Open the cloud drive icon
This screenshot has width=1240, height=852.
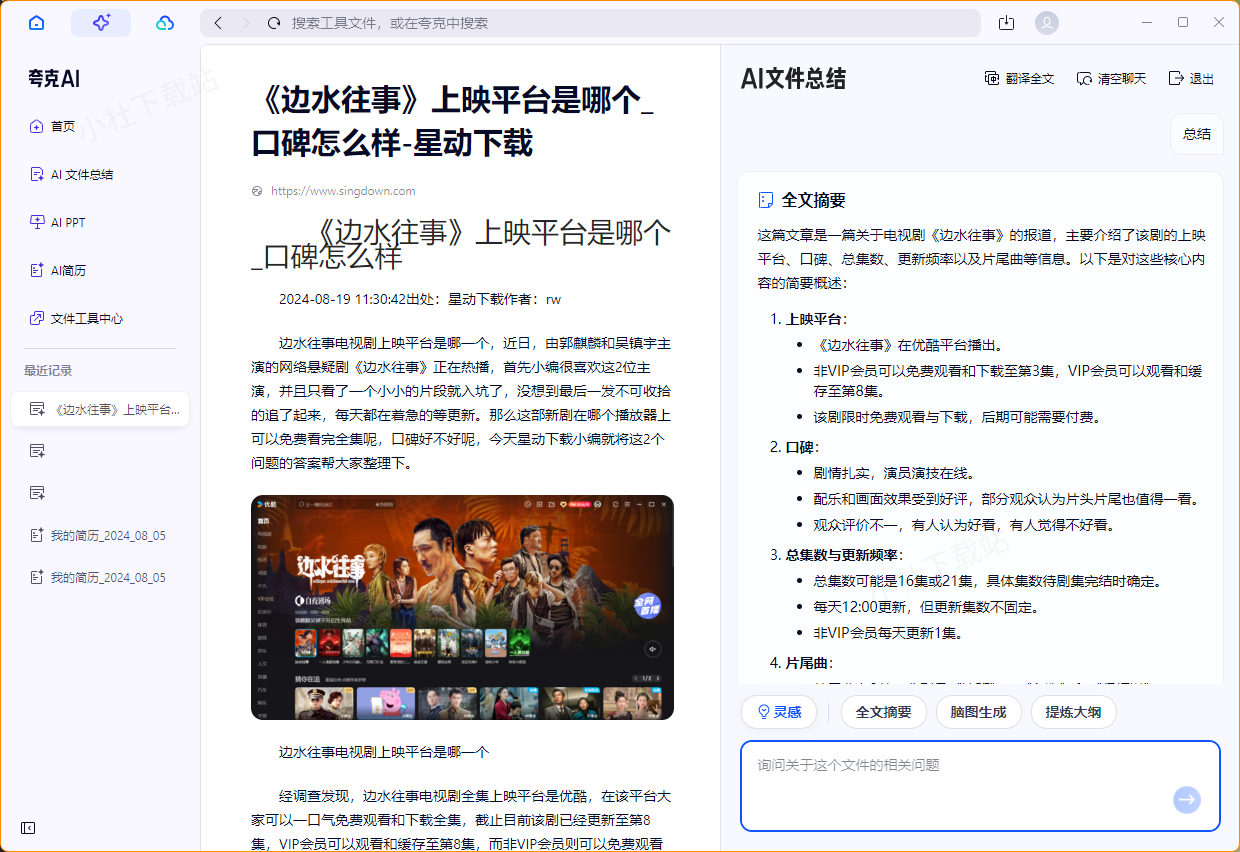165,23
